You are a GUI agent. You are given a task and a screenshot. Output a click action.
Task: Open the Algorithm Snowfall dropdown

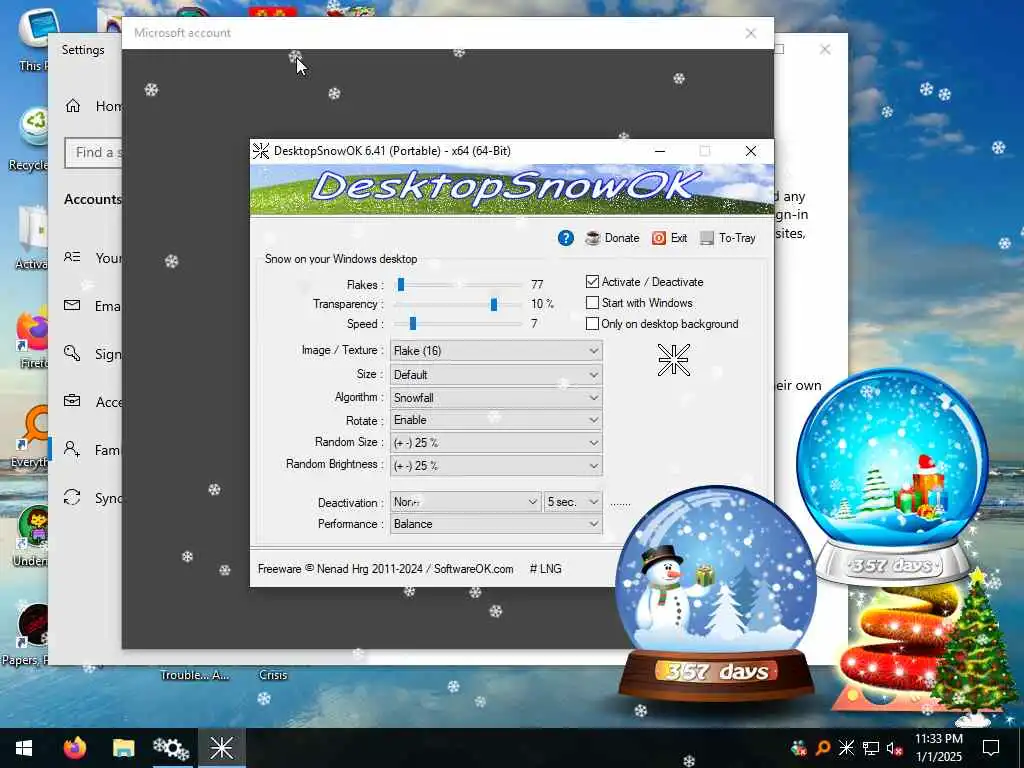[496, 397]
